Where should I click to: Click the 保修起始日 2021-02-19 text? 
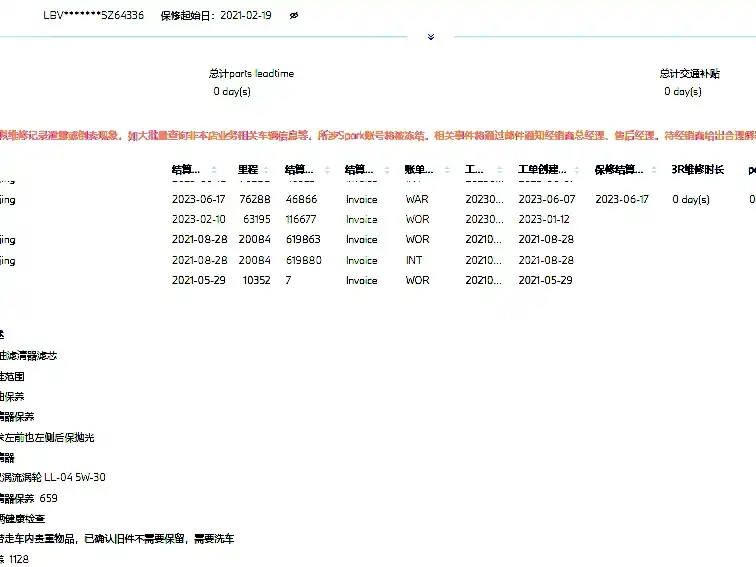coord(216,15)
